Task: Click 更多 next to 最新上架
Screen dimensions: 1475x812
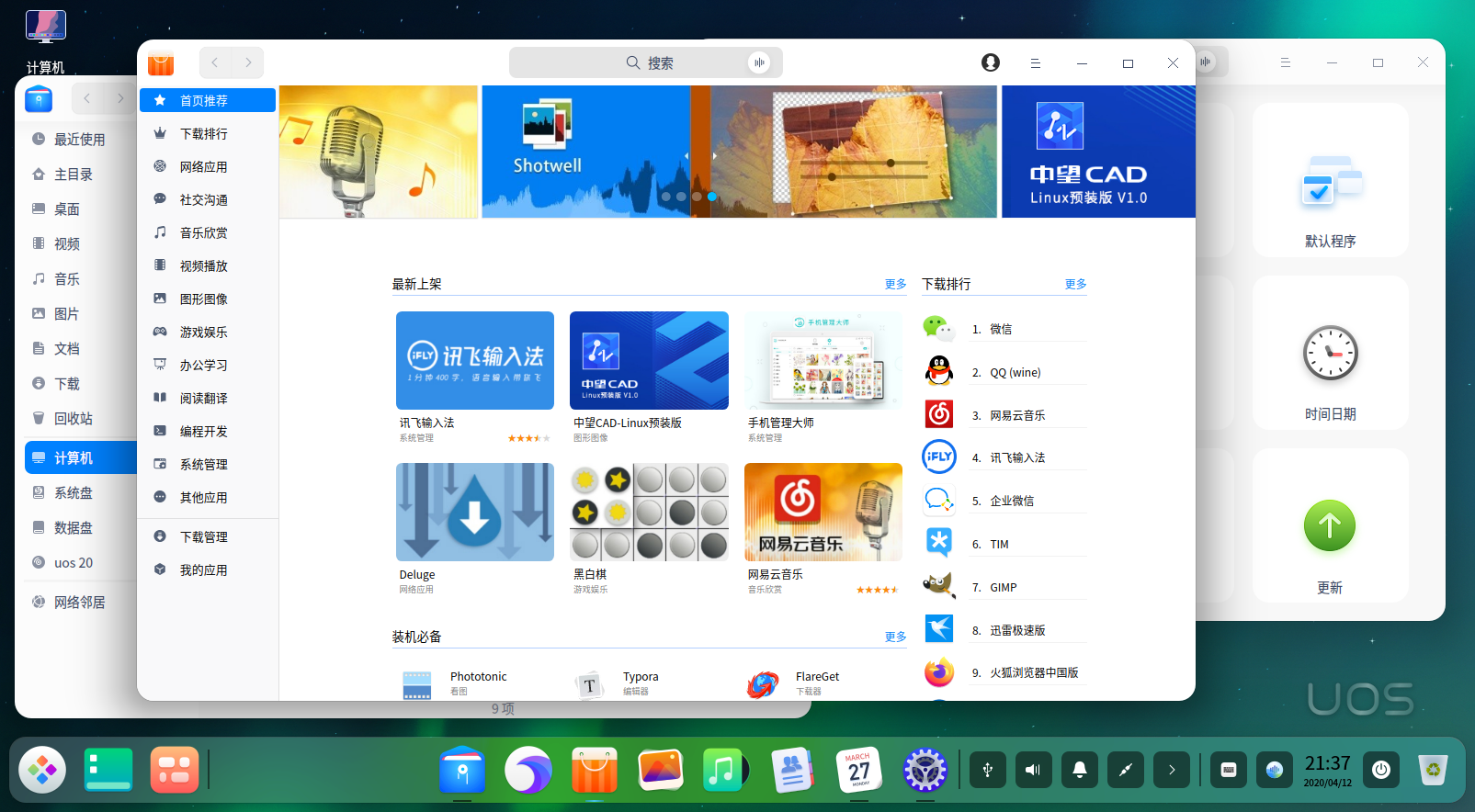Action: (895, 284)
